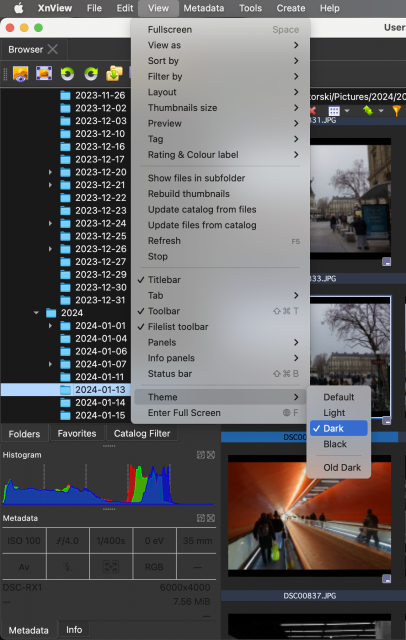The image size is (406, 640).
Task: Expand the 2023-12-20 folder
Action: (50, 172)
